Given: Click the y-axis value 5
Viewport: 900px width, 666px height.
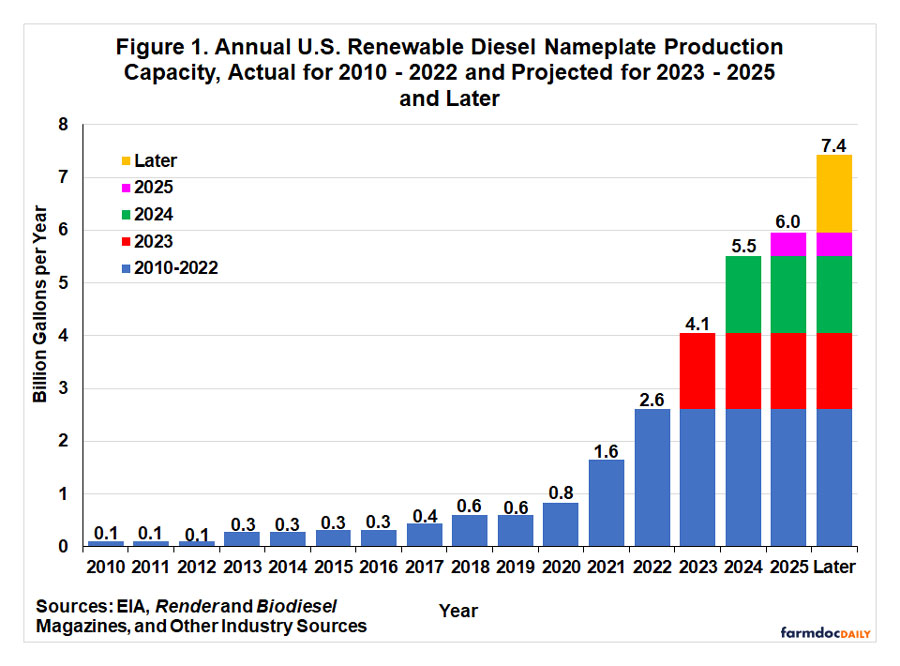Looking at the screenshot, I should coord(63,283).
